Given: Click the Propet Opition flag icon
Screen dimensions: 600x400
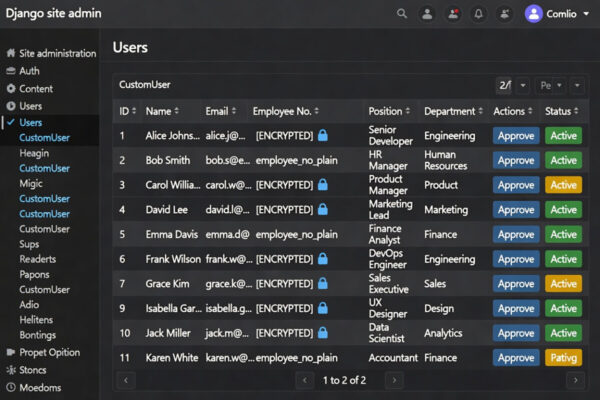Looking at the screenshot, I should tap(11, 352).
